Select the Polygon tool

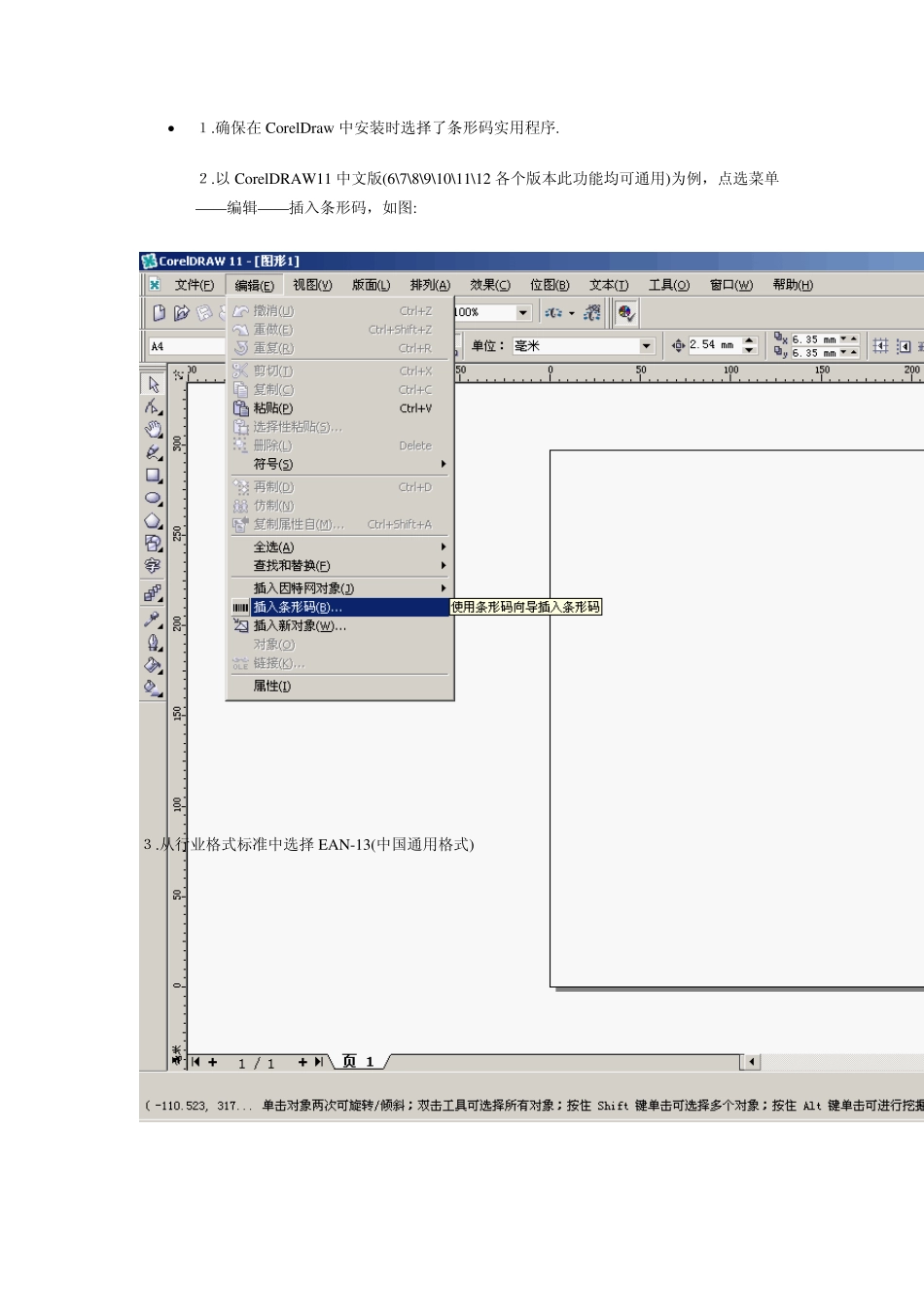154,520
